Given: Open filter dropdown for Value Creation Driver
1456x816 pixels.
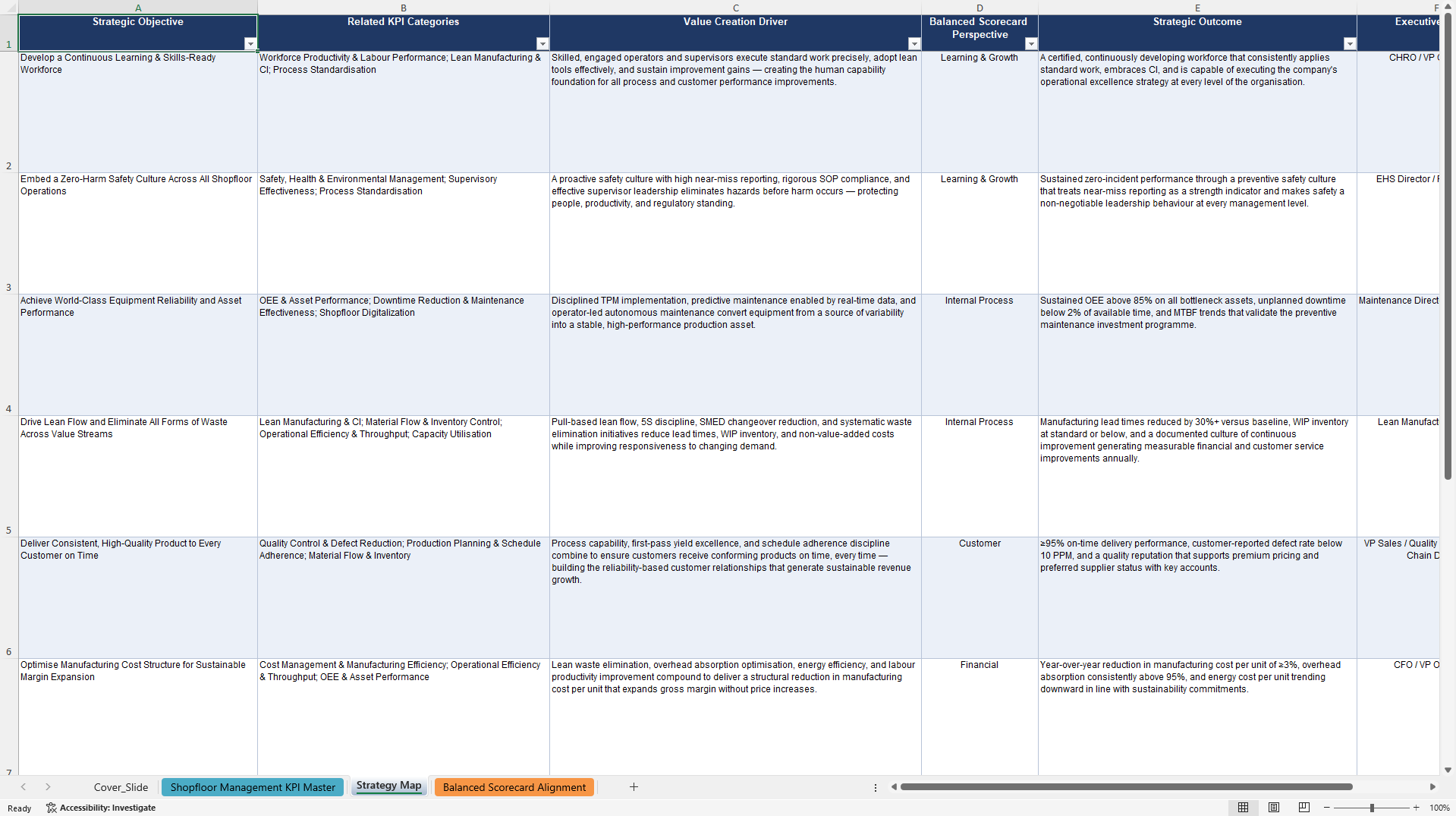Looking at the screenshot, I should coord(914,44).
